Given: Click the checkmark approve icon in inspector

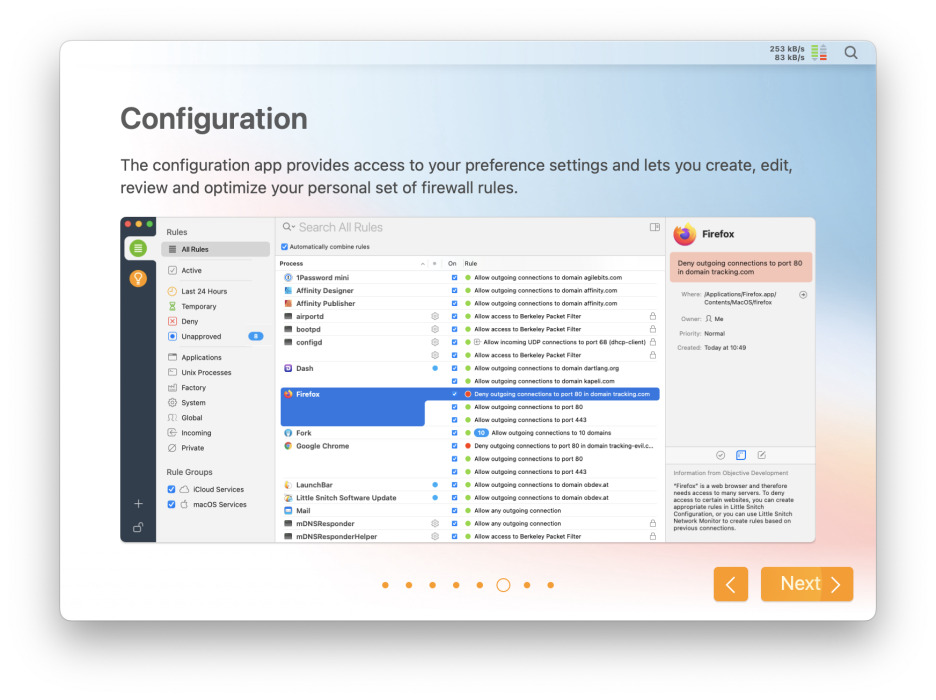Looking at the screenshot, I should click(721, 455).
